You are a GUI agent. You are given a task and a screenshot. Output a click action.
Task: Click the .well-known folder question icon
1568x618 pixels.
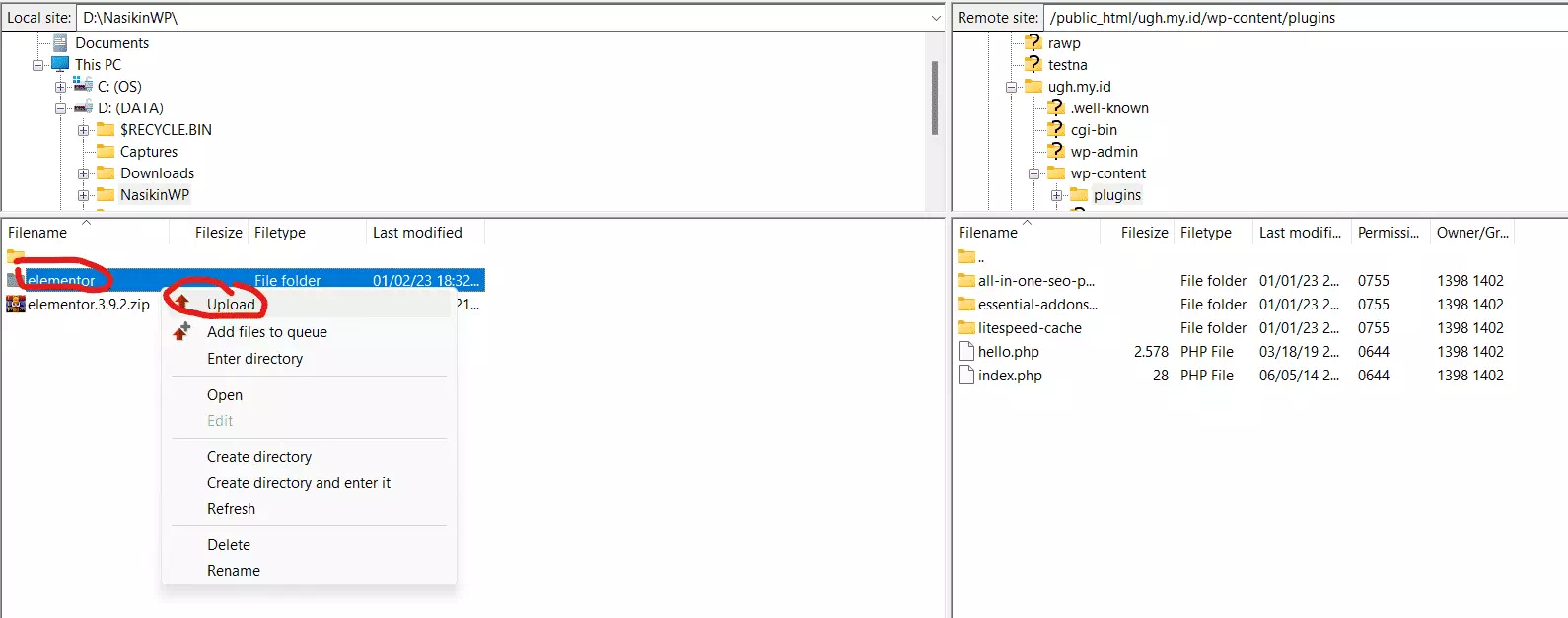[x=1056, y=107]
